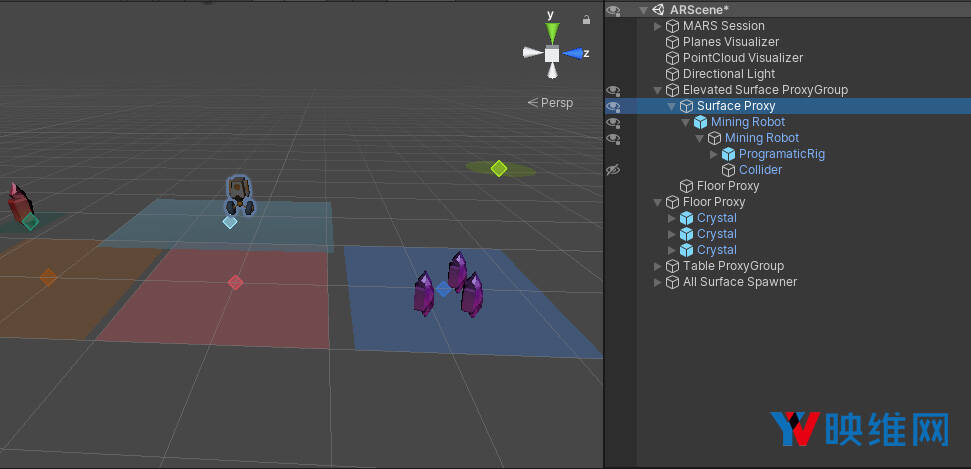971x469 pixels.
Task: Select Directional Light in the hierarchy
Action: [728, 74]
